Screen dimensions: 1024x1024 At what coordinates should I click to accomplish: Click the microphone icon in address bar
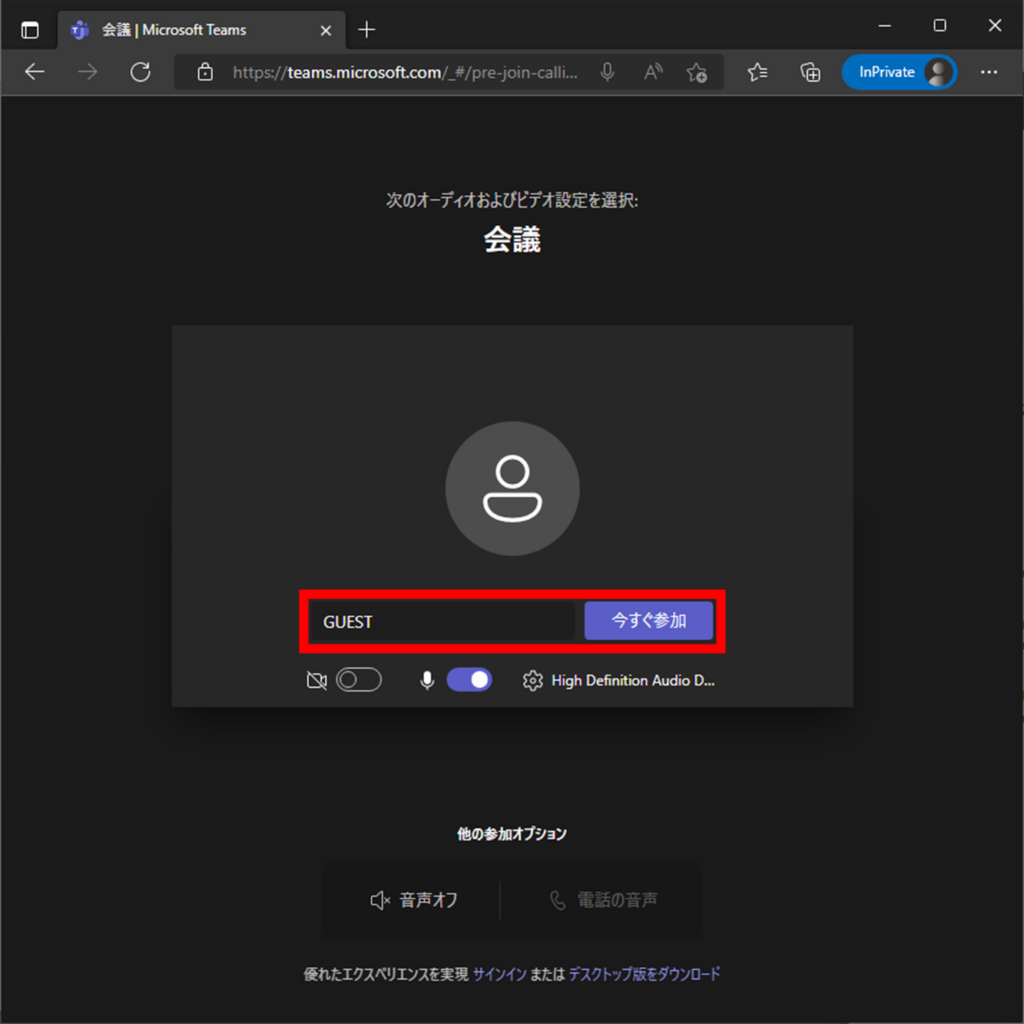click(x=606, y=72)
